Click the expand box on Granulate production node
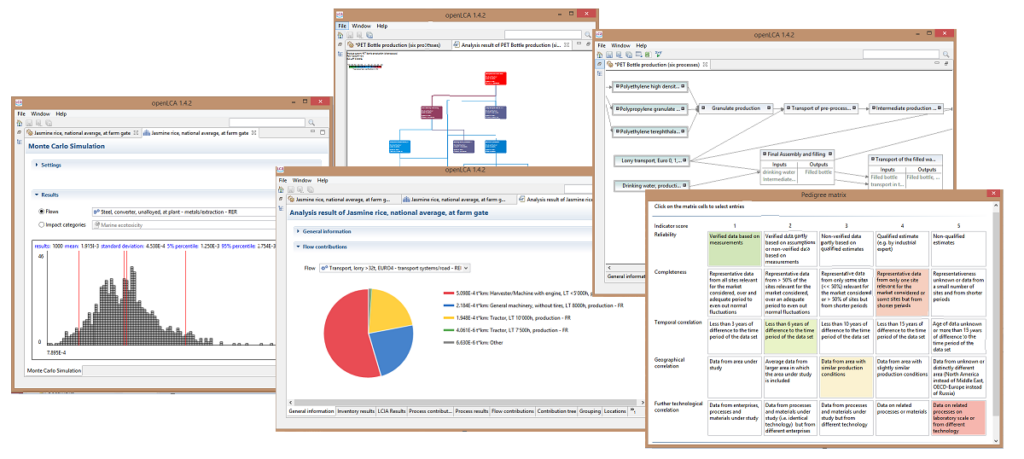Image resolution: width=1024 pixels, height=459 pixels. pyautogui.click(x=705, y=106)
